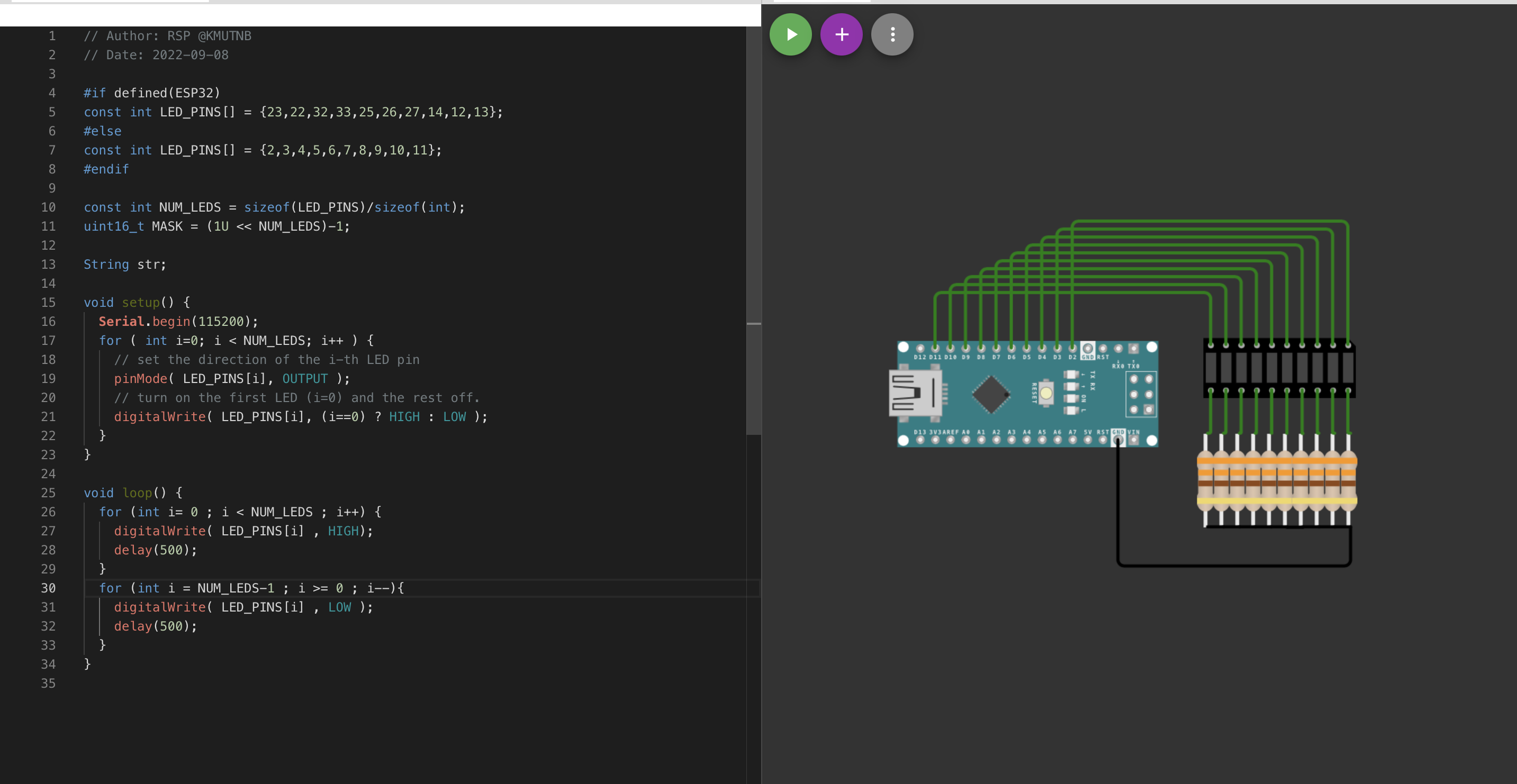
Task: Click the reset button on the Nano board
Action: click(x=1046, y=393)
